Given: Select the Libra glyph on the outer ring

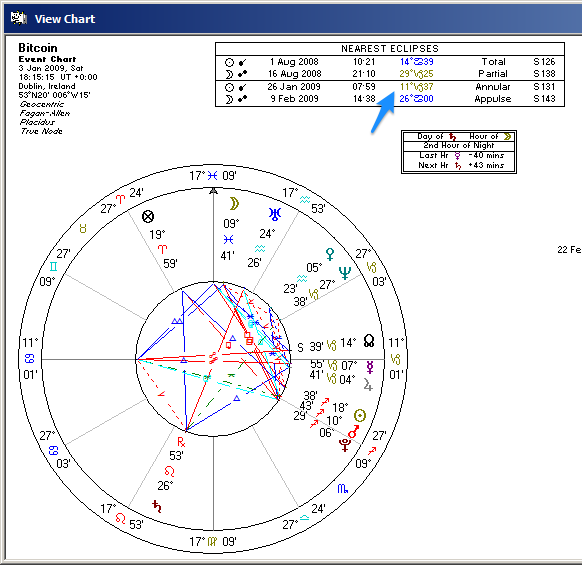Looking at the screenshot, I should [x=304, y=517].
